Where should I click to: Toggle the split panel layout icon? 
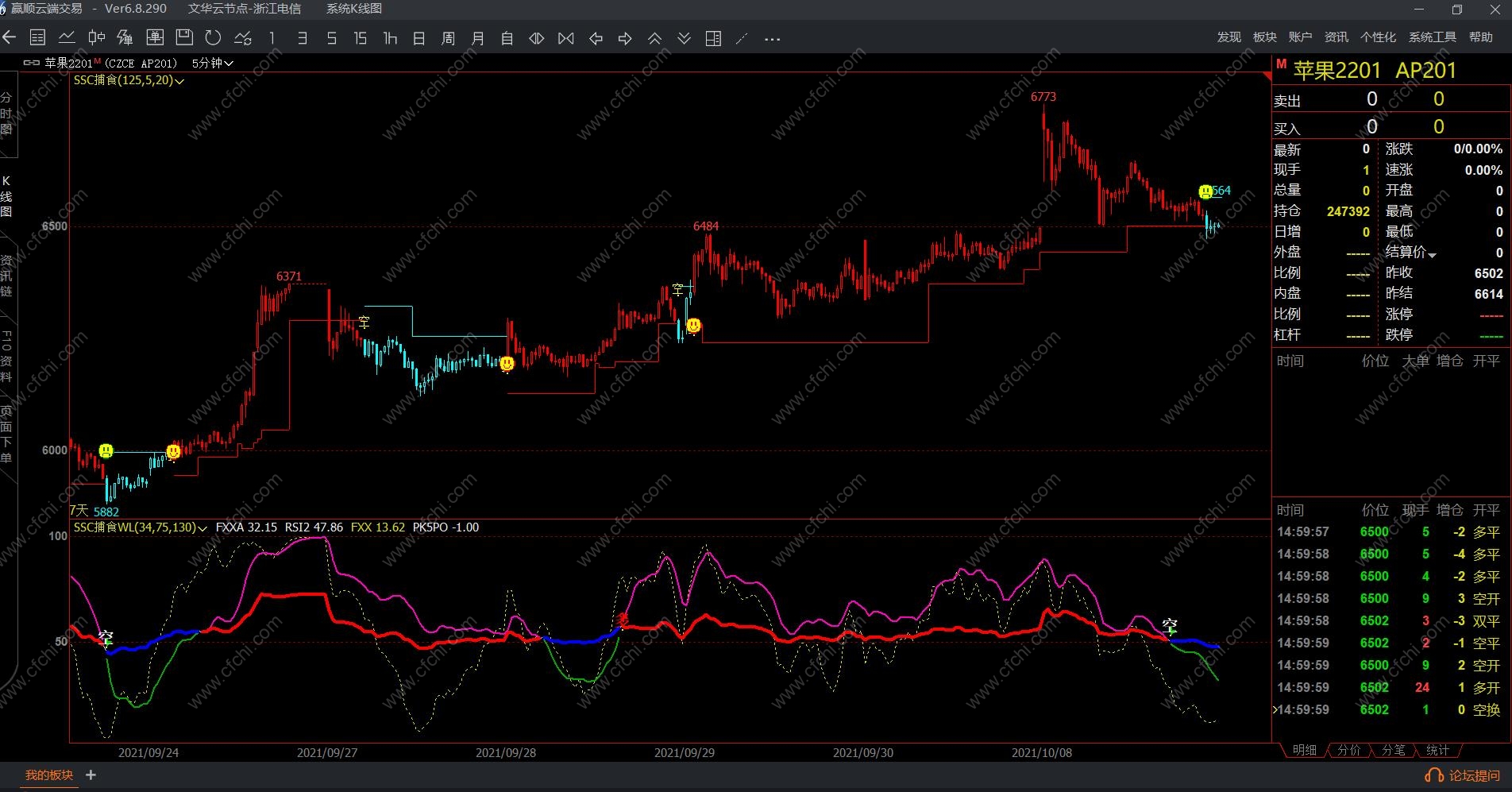tap(713, 37)
